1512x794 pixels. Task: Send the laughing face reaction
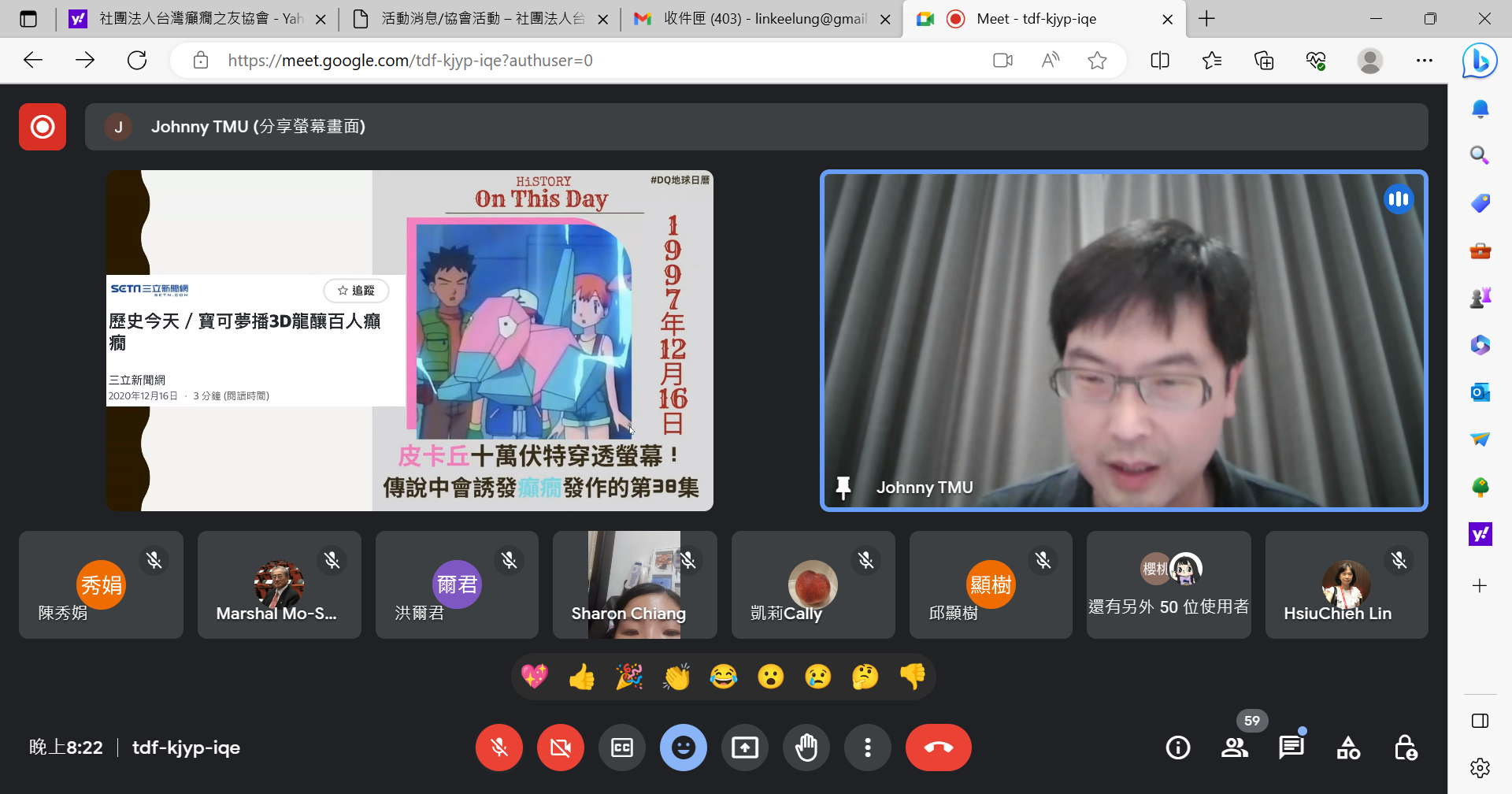click(x=724, y=677)
